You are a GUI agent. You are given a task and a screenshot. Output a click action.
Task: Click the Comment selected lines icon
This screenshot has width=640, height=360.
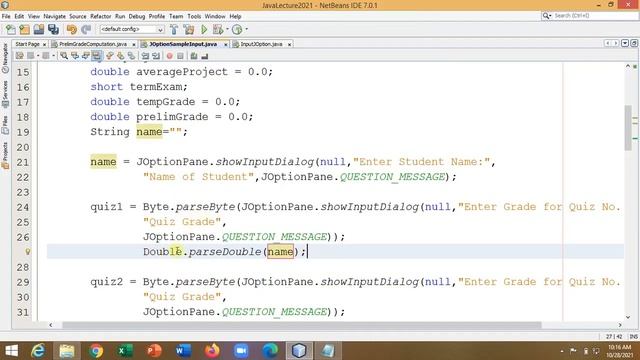pos(194,56)
